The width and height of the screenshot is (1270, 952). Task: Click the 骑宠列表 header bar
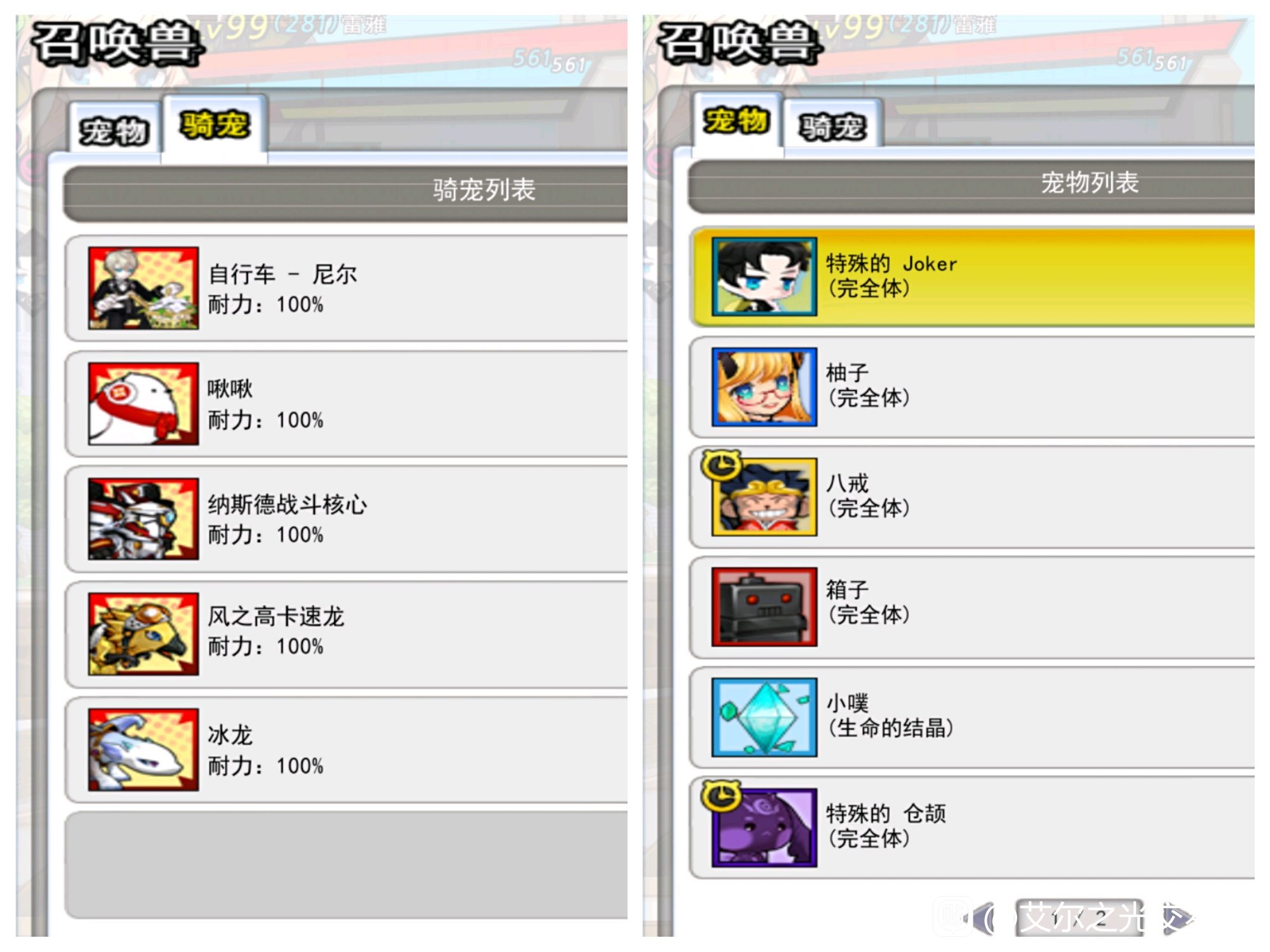point(345,193)
